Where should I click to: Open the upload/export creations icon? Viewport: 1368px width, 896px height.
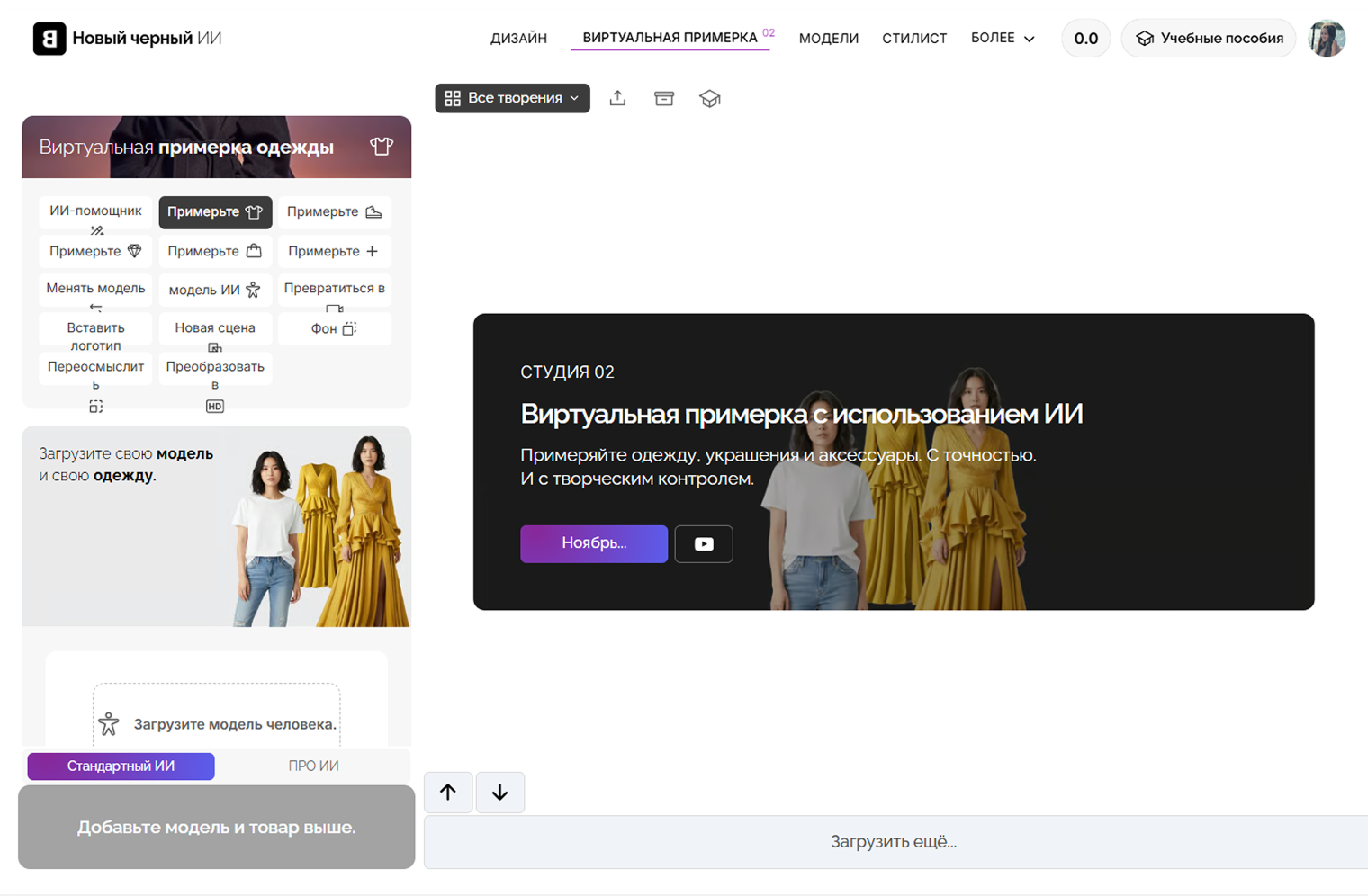[617, 98]
